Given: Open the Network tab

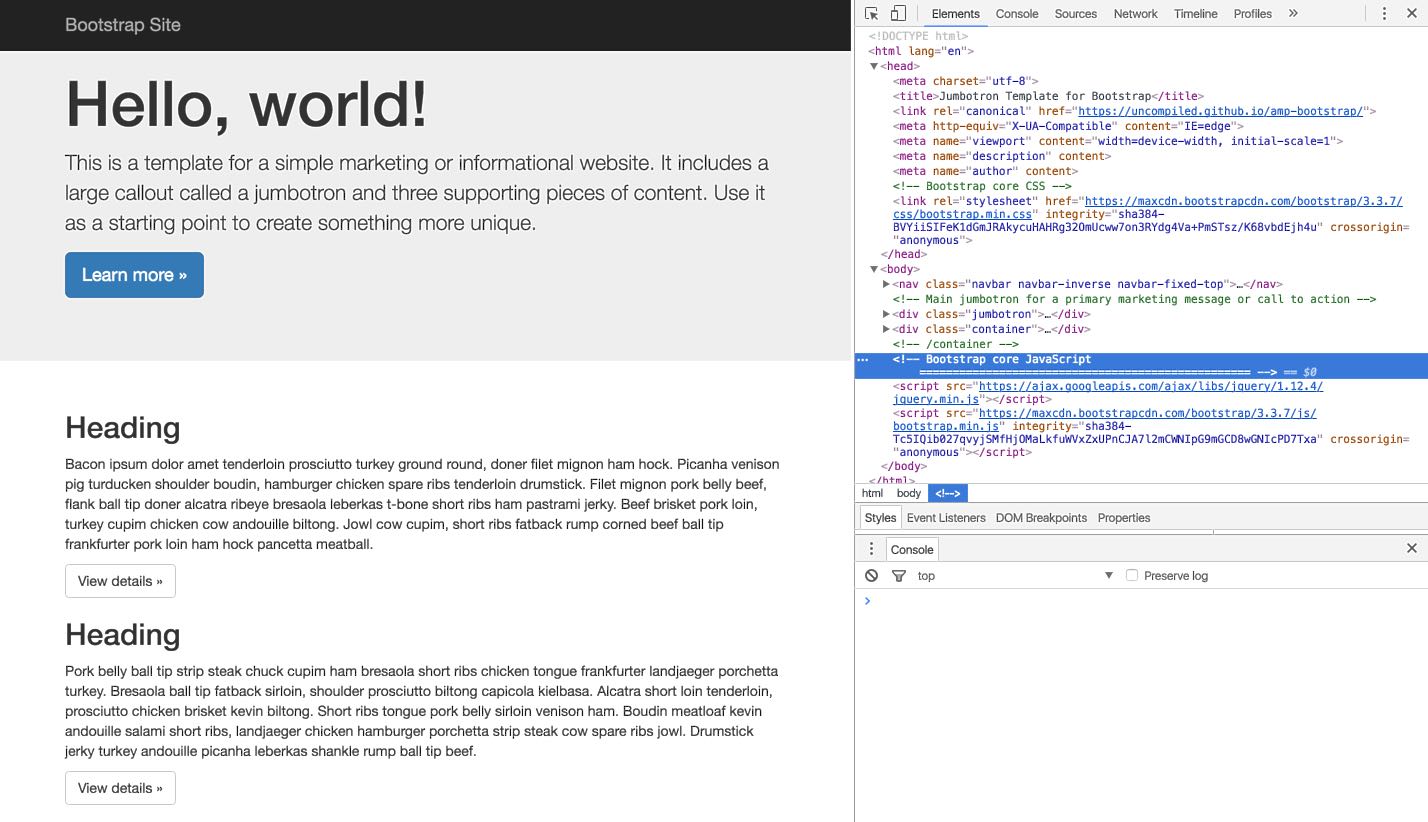Looking at the screenshot, I should pyautogui.click(x=1135, y=13).
